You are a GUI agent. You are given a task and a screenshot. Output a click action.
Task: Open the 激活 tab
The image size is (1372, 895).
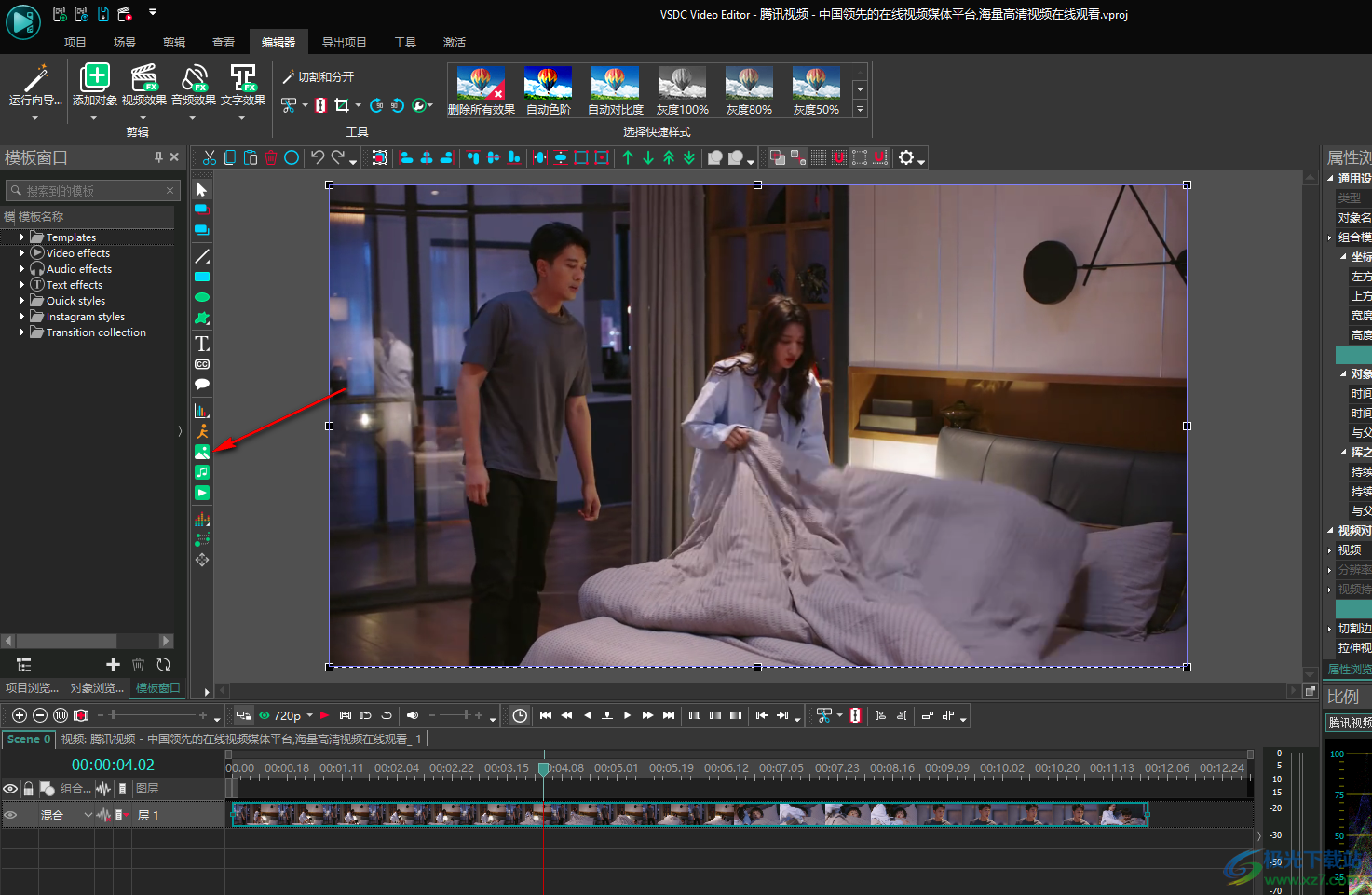[455, 43]
